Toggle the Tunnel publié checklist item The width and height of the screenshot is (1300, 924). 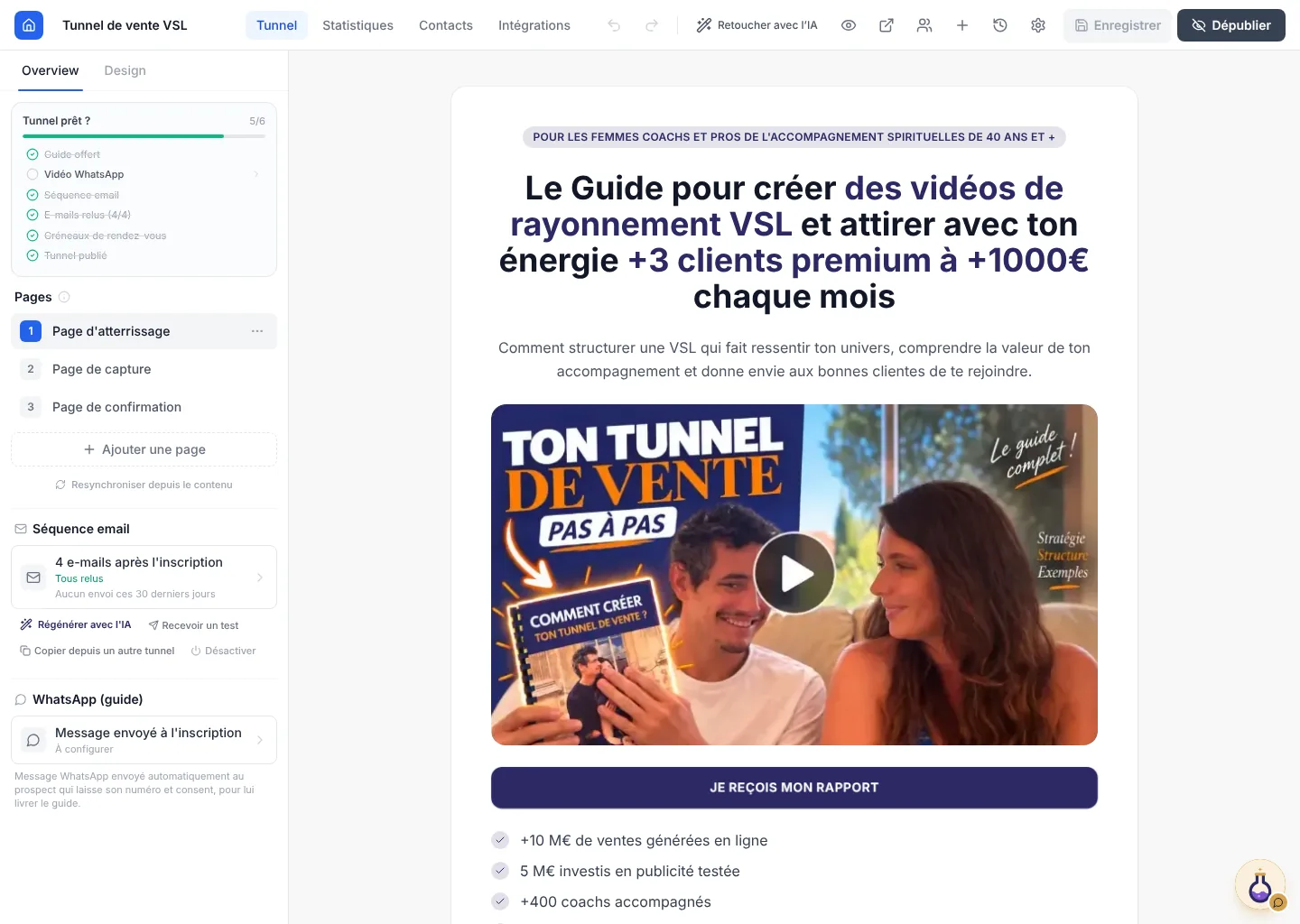[x=32, y=255]
